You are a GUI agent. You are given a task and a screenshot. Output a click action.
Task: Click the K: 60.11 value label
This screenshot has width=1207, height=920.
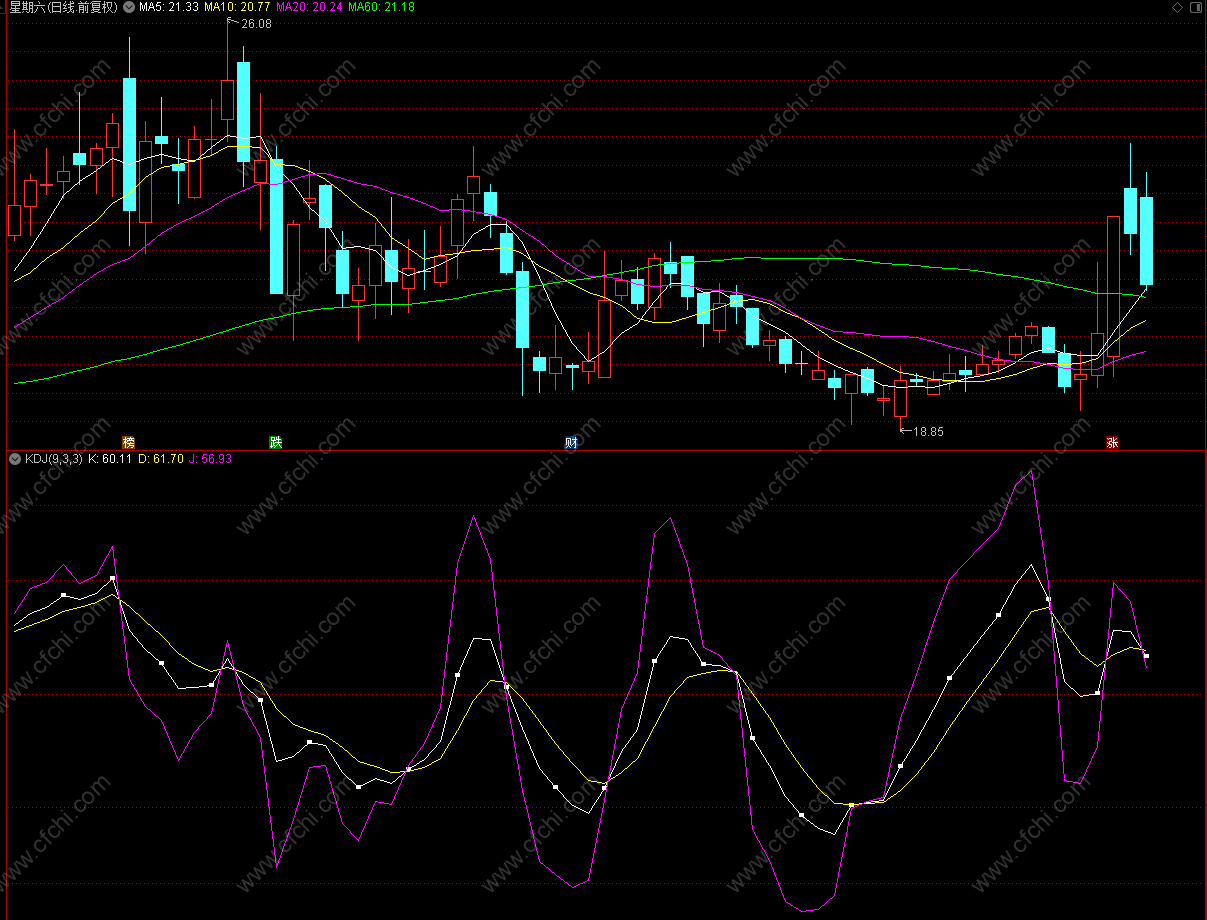pos(110,459)
